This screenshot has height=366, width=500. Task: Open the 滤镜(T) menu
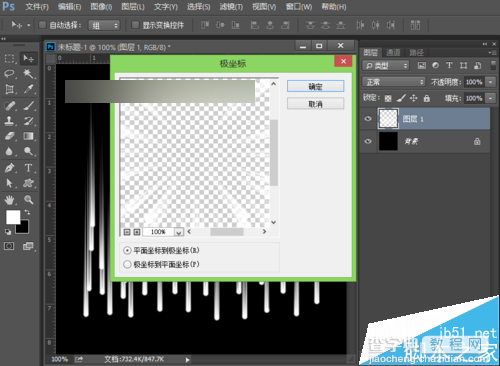(231, 7)
